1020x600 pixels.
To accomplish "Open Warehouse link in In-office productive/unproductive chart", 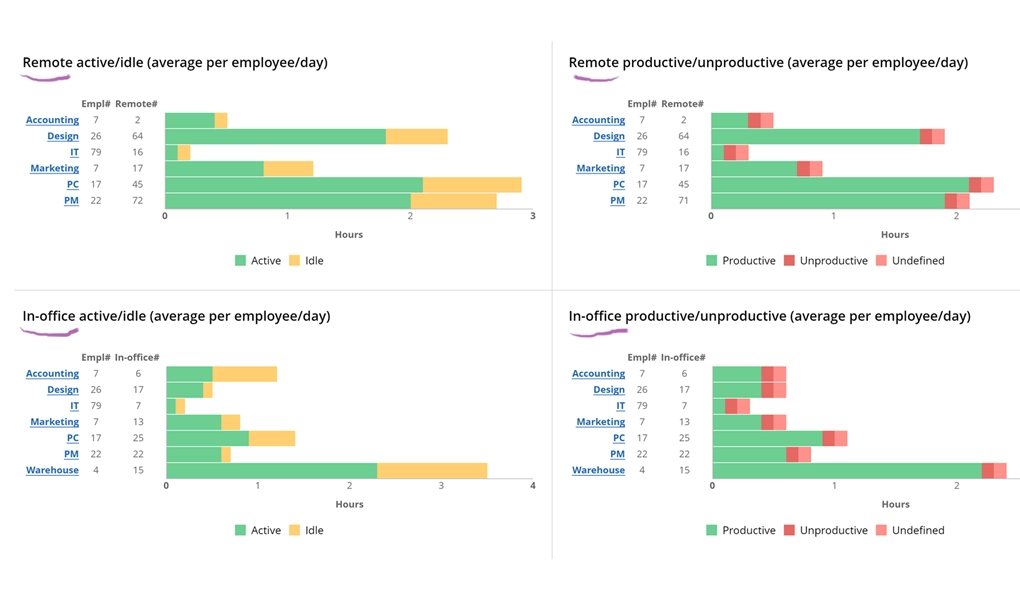I will point(598,470).
